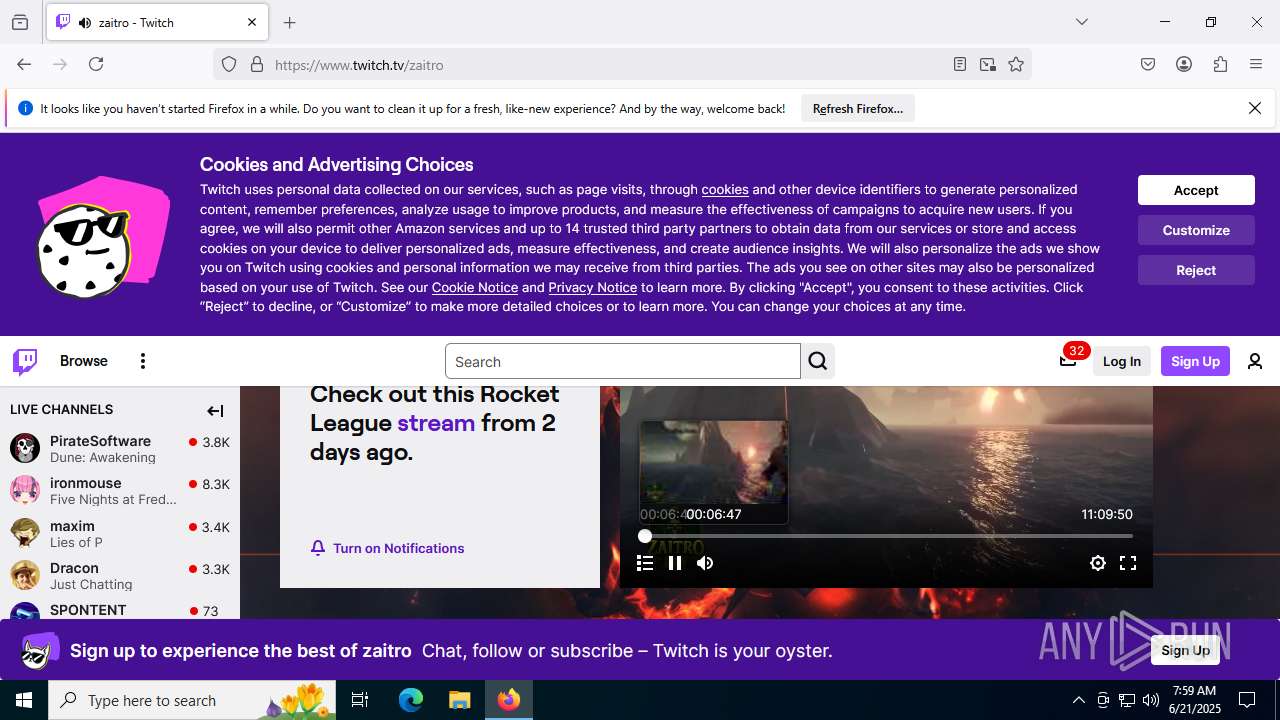Click the search magnifier button

[x=818, y=361]
